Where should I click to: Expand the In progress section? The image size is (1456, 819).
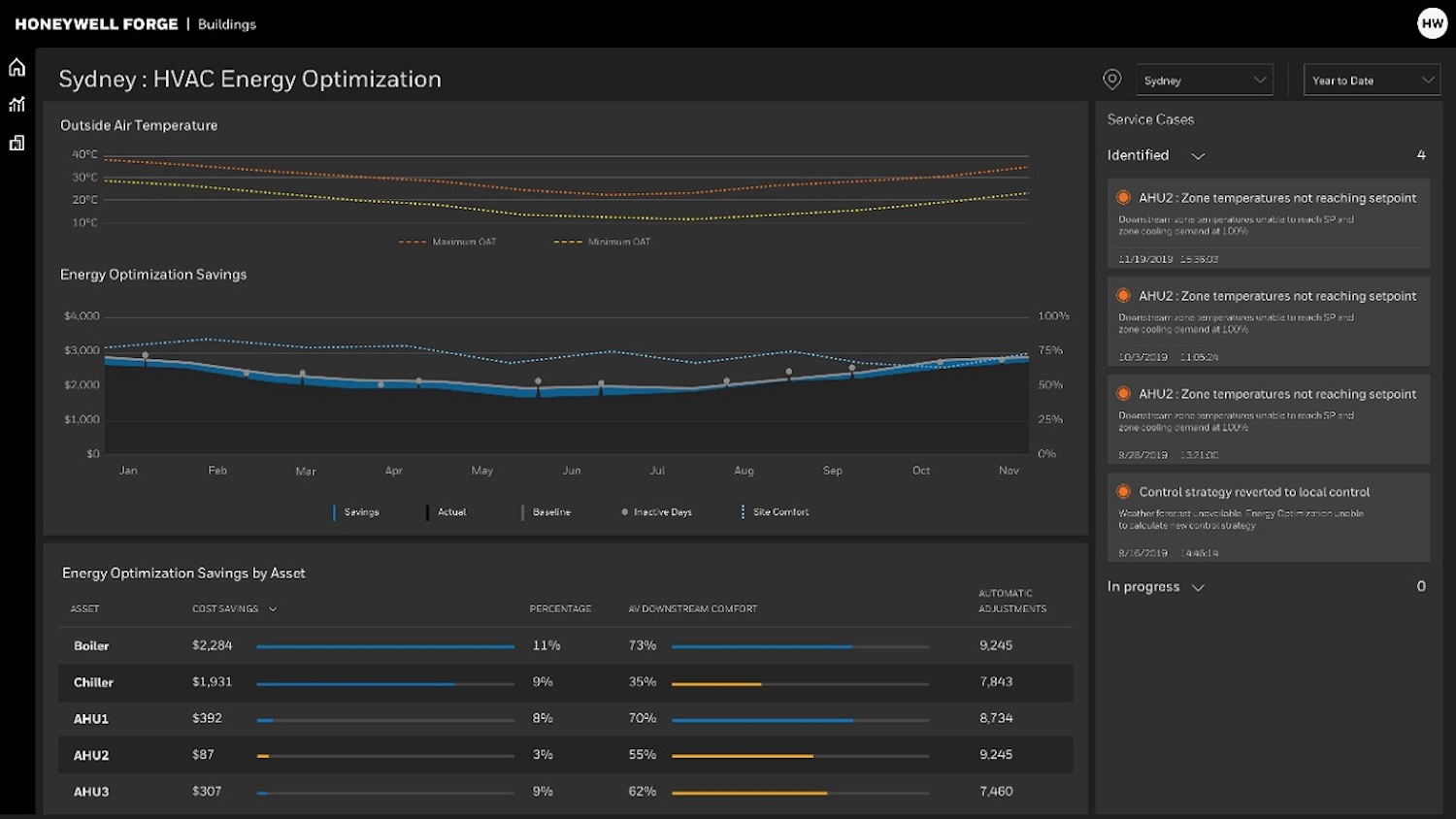coord(1198,588)
